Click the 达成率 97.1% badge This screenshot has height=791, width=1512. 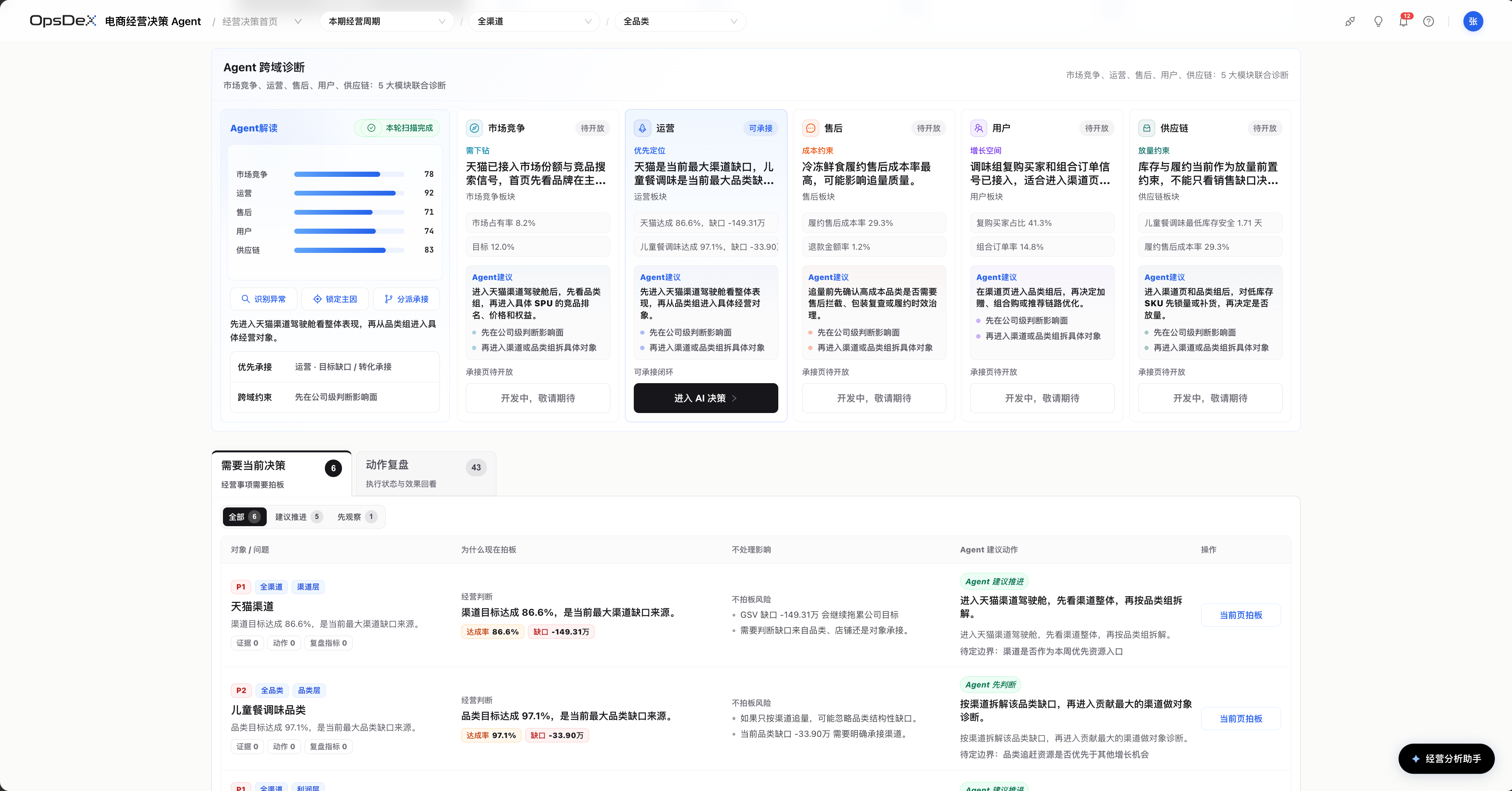491,735
